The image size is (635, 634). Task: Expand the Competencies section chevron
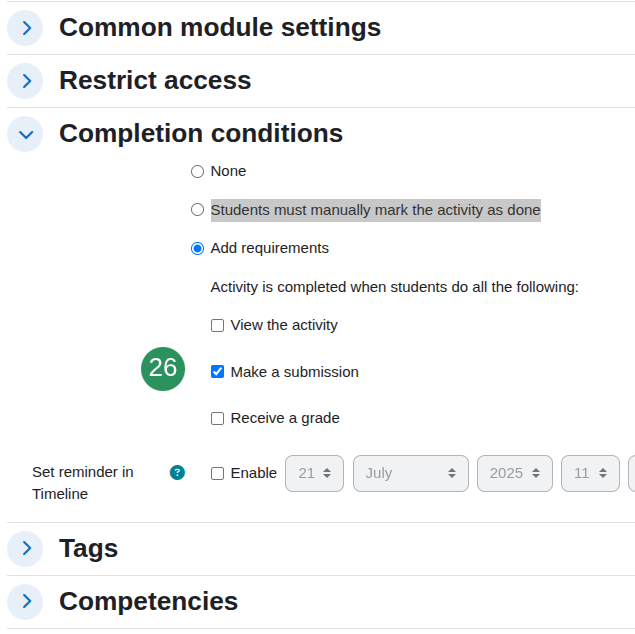25,602
